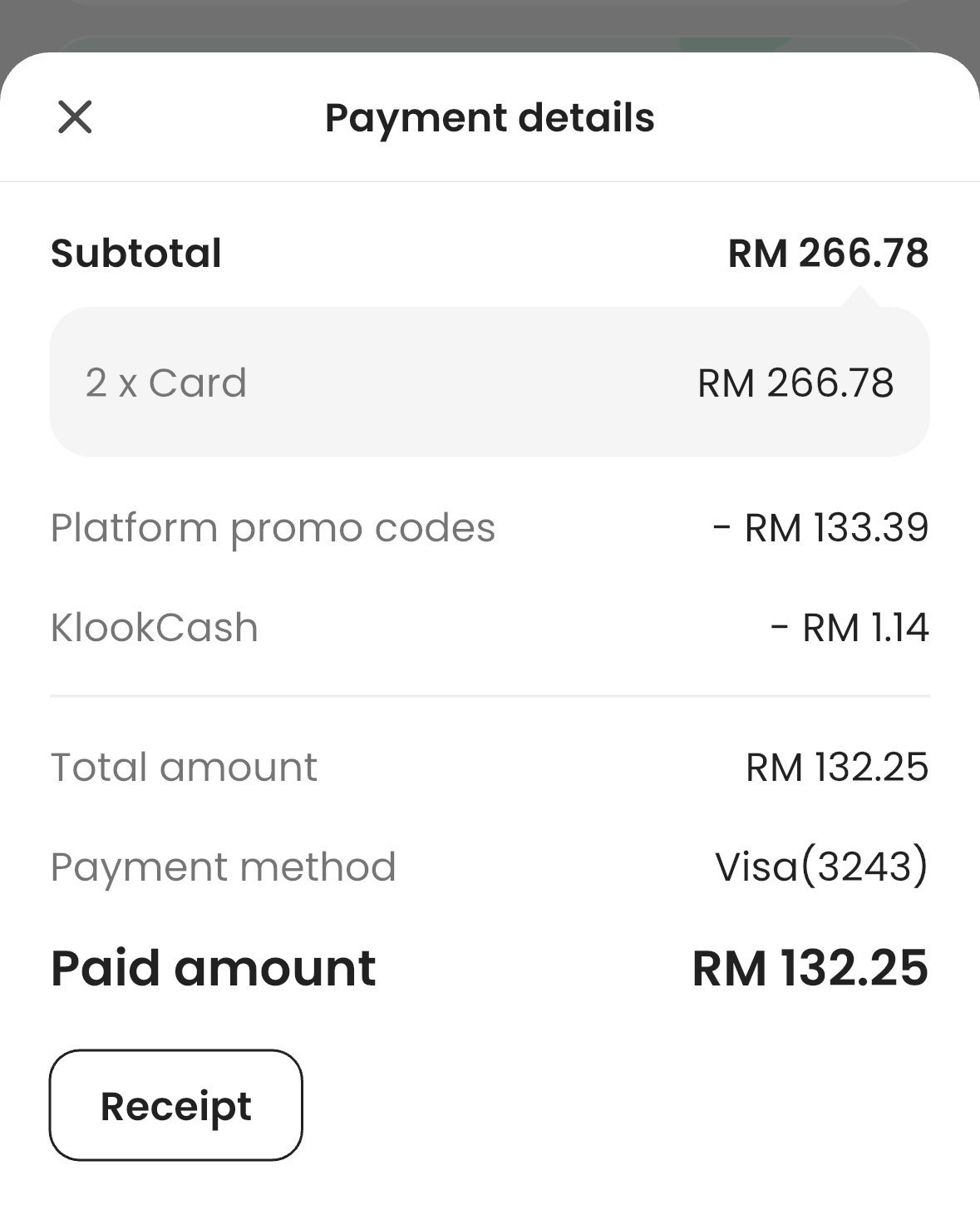This screenshot has width=980, height=1210.
Task: Tap the KlookCash deduction RM 1.14
Action: click(849, 627)
